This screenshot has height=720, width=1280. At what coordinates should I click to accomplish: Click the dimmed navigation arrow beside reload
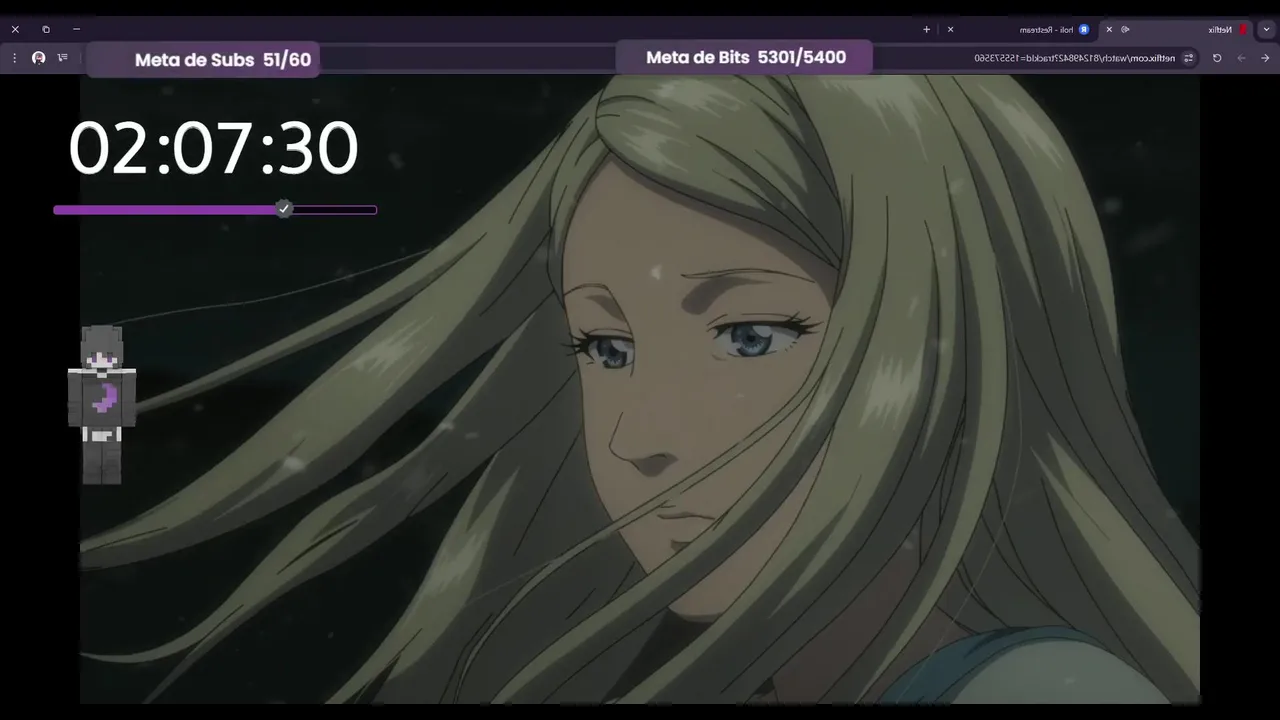pos(1241,58)
